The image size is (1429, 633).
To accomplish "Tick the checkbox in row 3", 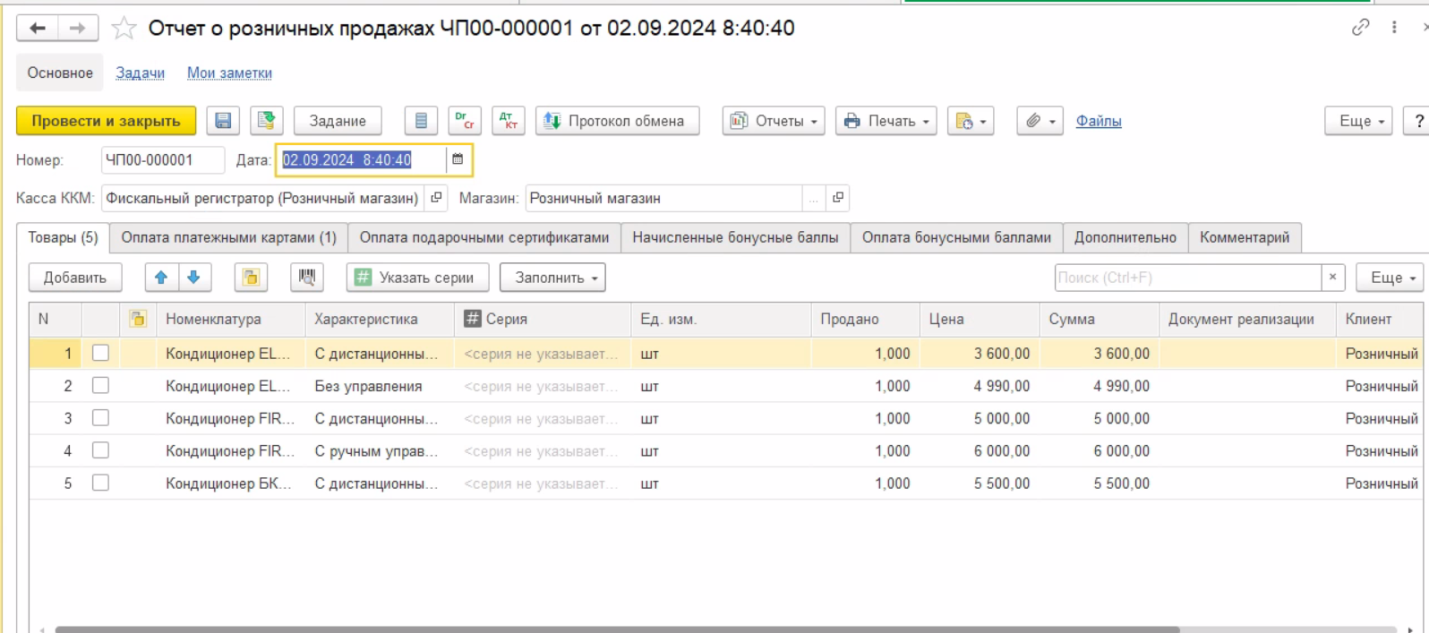I will [100, 418].
